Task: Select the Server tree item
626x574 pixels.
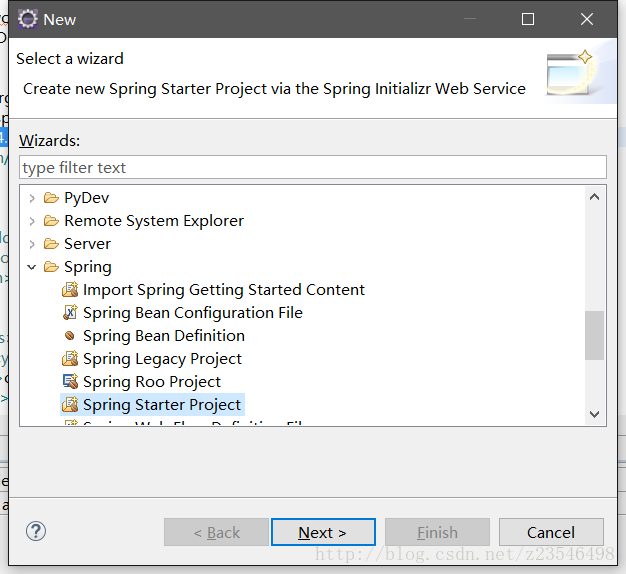Action: click(x=87, y=244)
